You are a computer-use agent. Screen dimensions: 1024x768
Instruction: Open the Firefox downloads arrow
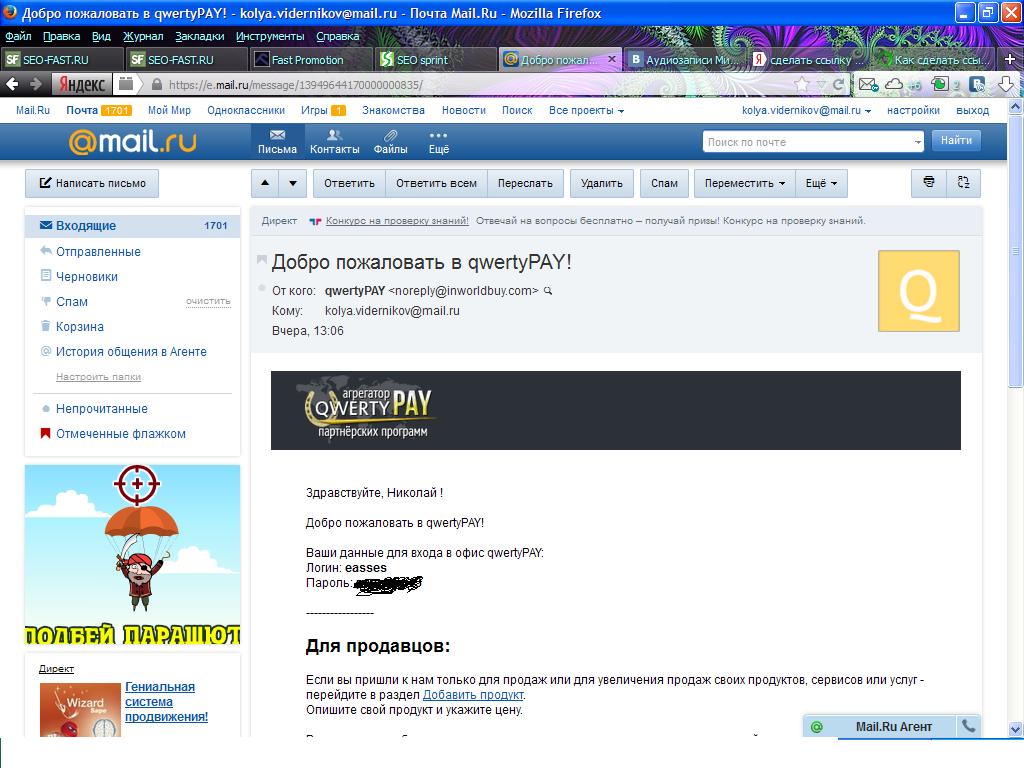tap(1006, 84)
